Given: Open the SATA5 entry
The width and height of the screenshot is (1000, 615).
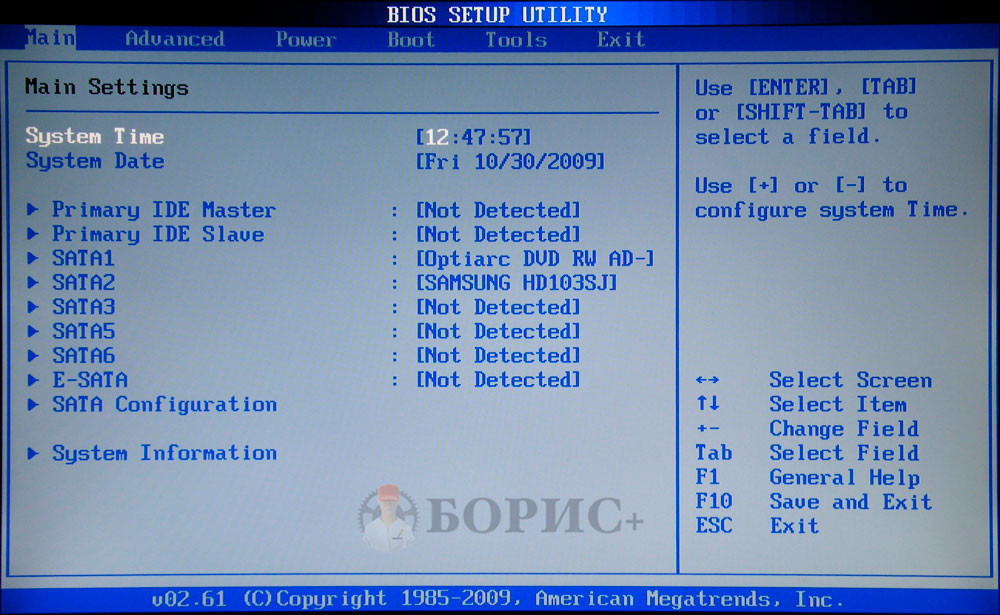Looking at the screenshot, I should pos(84,330).
